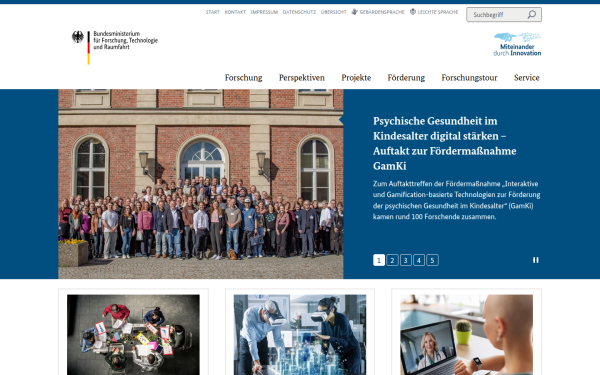Click the Bundesministerium für Forschung logo
Image resolution: width=600 pixels, height=375 pixels.
point(115,47)
